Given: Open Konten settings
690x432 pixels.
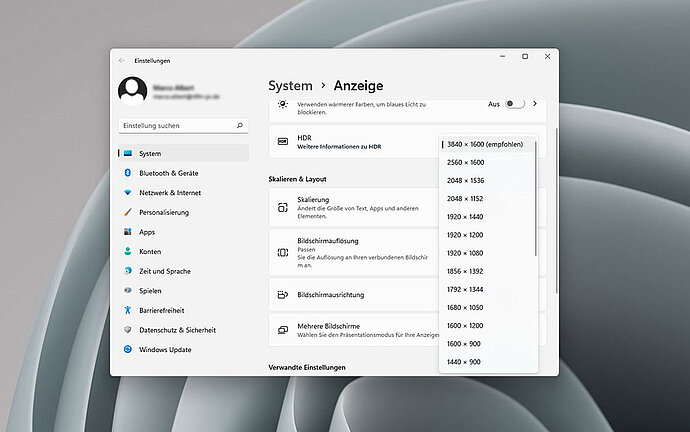Looking at the screenshot, I should pos(183,251).
